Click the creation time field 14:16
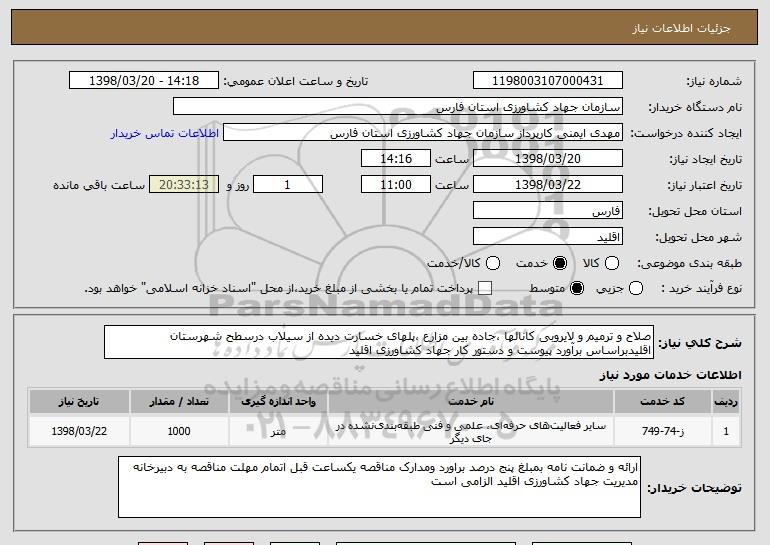 [x=396, y=159]
